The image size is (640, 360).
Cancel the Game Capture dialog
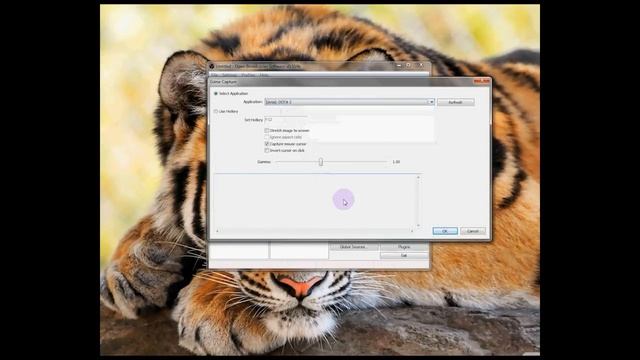pos(473,231)
